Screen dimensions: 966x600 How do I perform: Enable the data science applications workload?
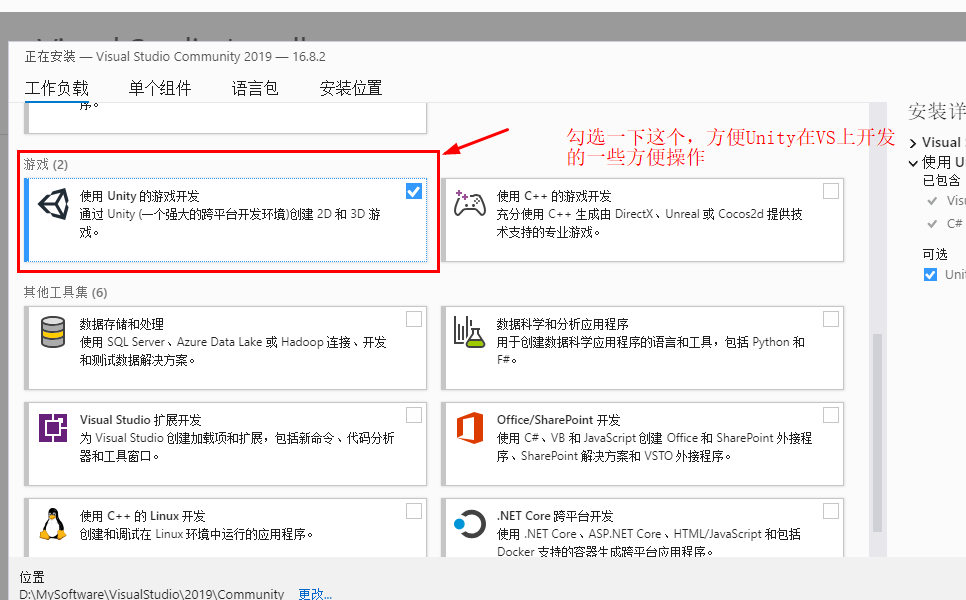pyautogui.click(x=831, y=319)
